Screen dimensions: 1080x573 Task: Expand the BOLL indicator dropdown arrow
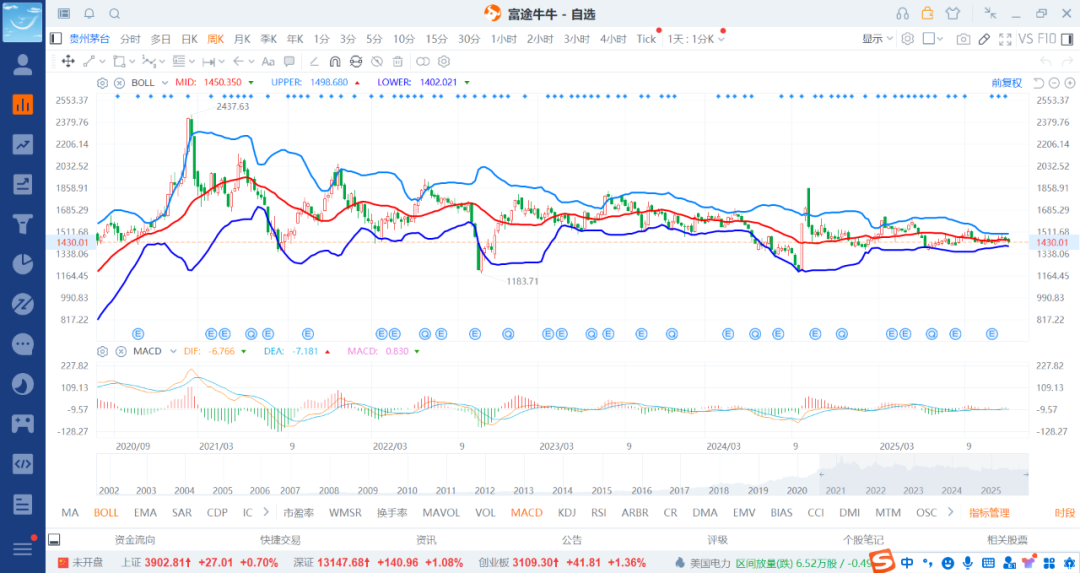166,82
